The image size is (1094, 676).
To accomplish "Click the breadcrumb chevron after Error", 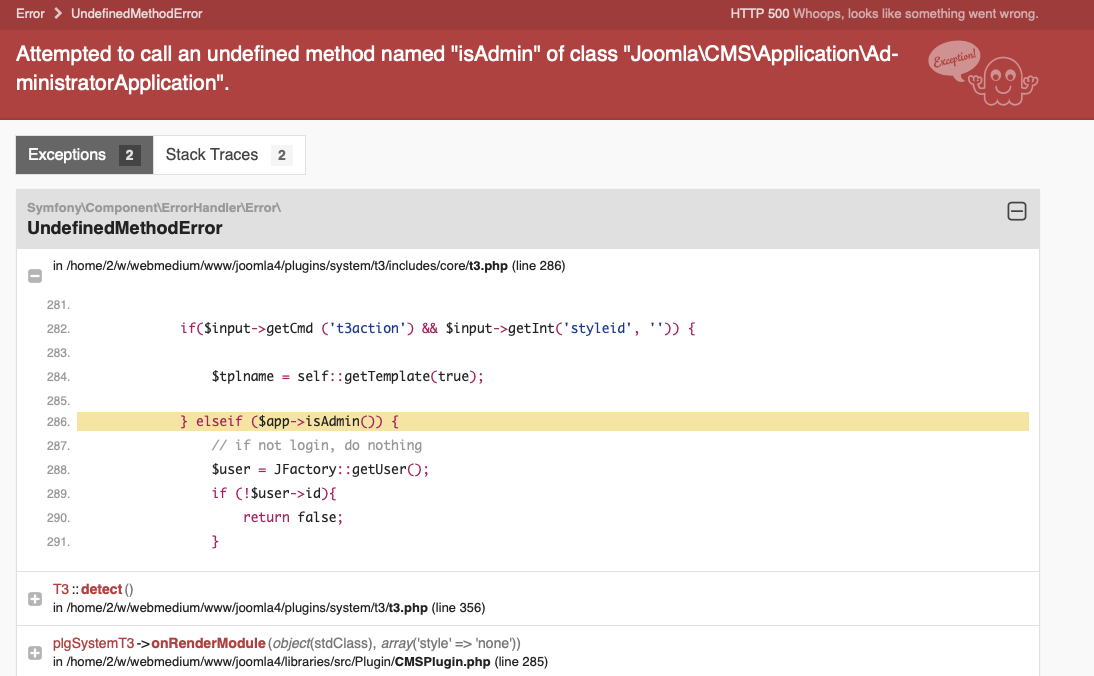I will point(58,14).
